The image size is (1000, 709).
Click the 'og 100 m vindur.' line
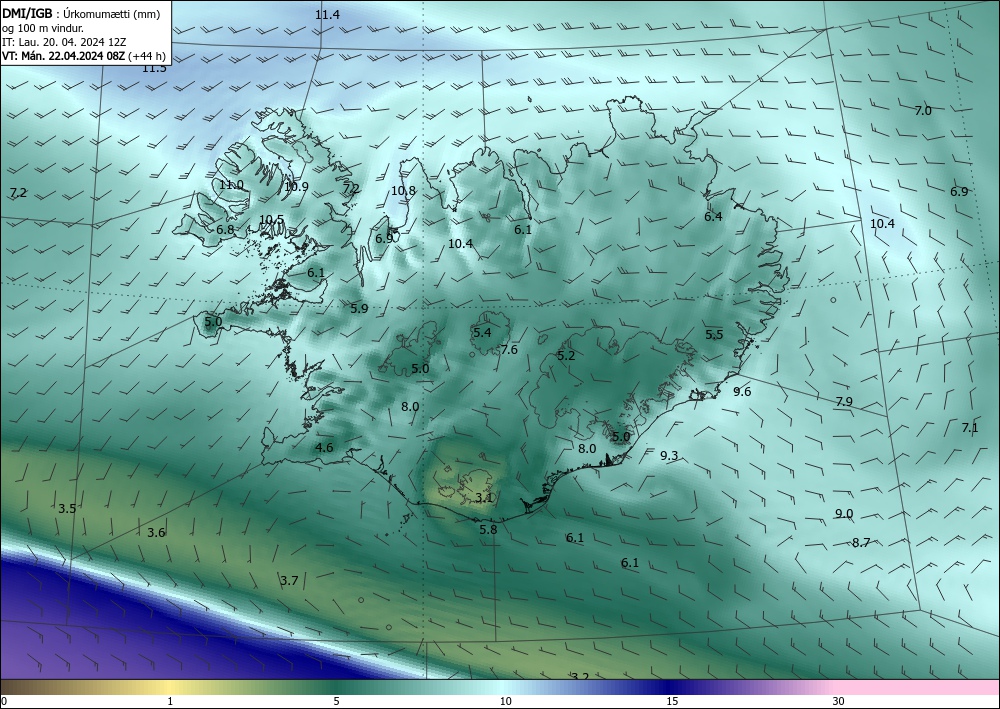point(43,27)
